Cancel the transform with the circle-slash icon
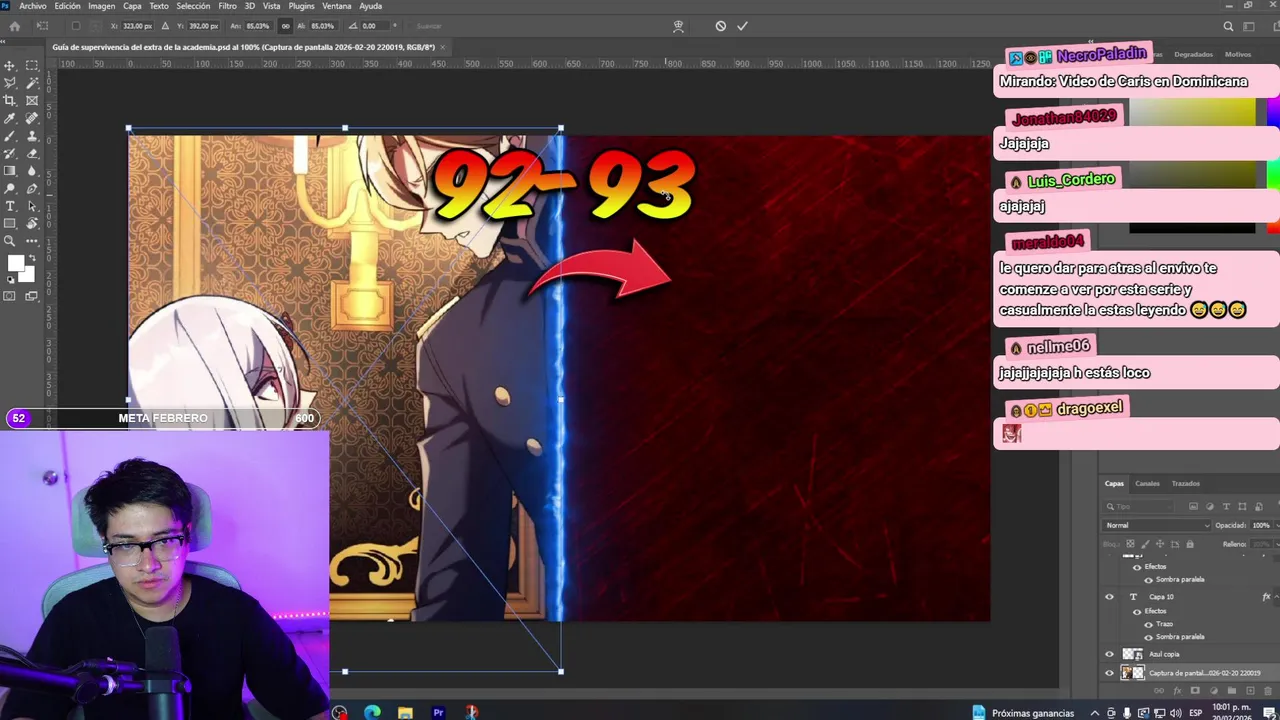Screen dimensions: 1280x720 click(x=720, y=26)
